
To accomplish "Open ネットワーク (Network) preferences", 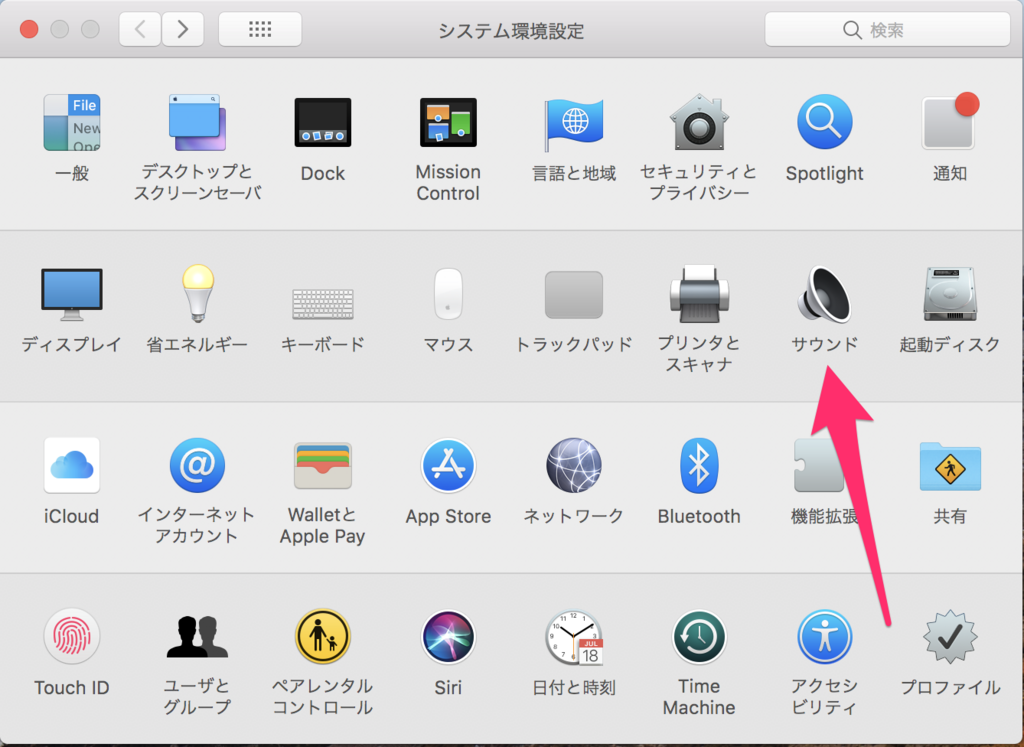I will click(x=573, y=466).
